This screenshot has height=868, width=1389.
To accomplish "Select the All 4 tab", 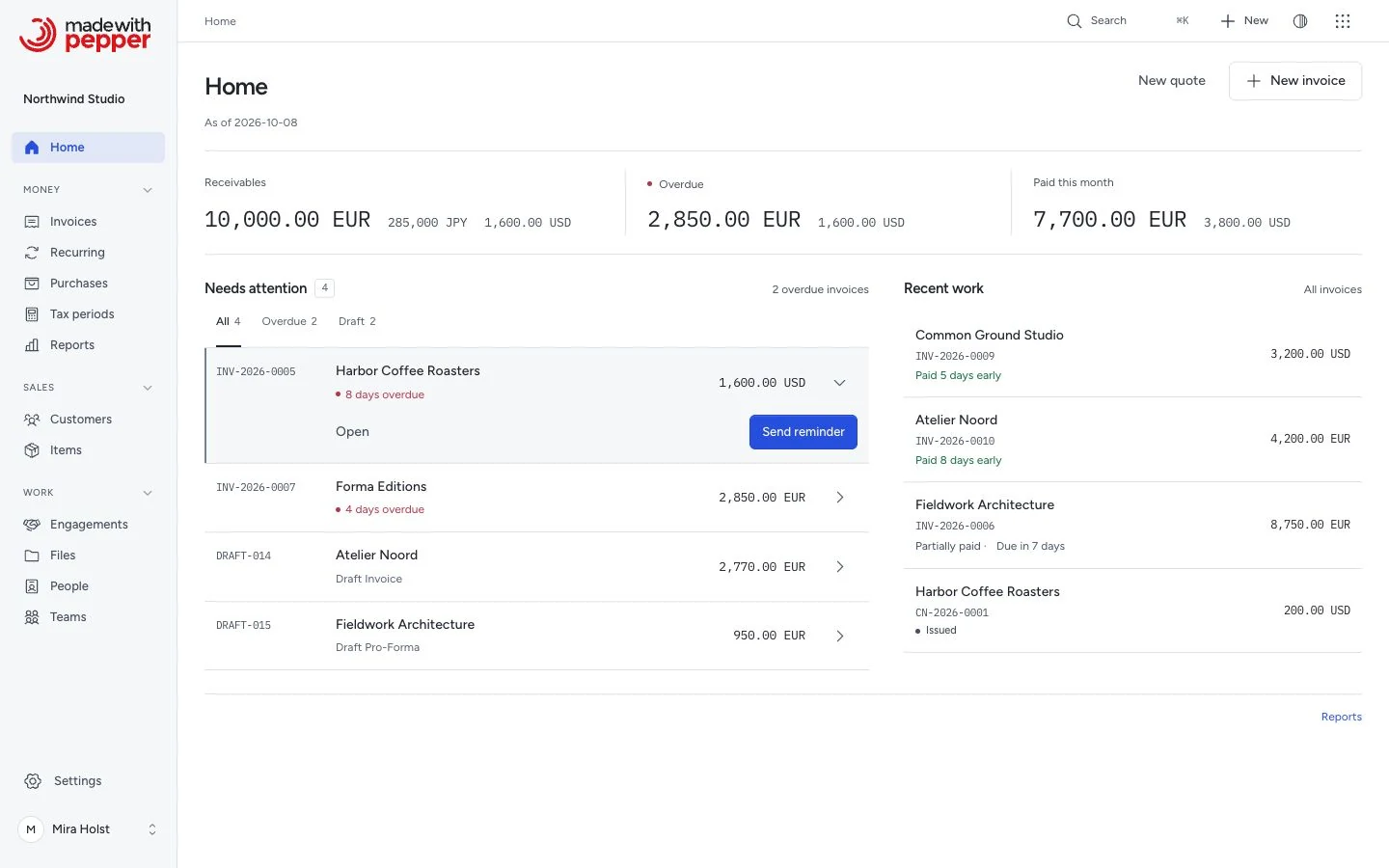I will [229, 322].
